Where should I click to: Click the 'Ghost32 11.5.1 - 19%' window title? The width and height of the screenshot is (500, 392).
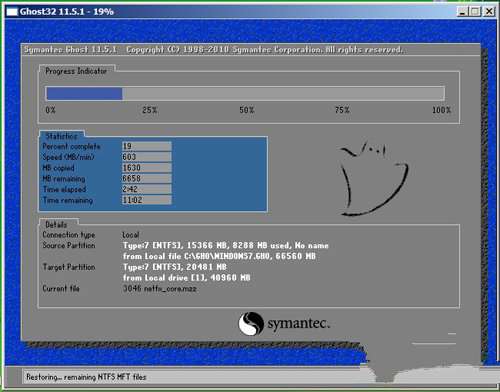[67, 12]
